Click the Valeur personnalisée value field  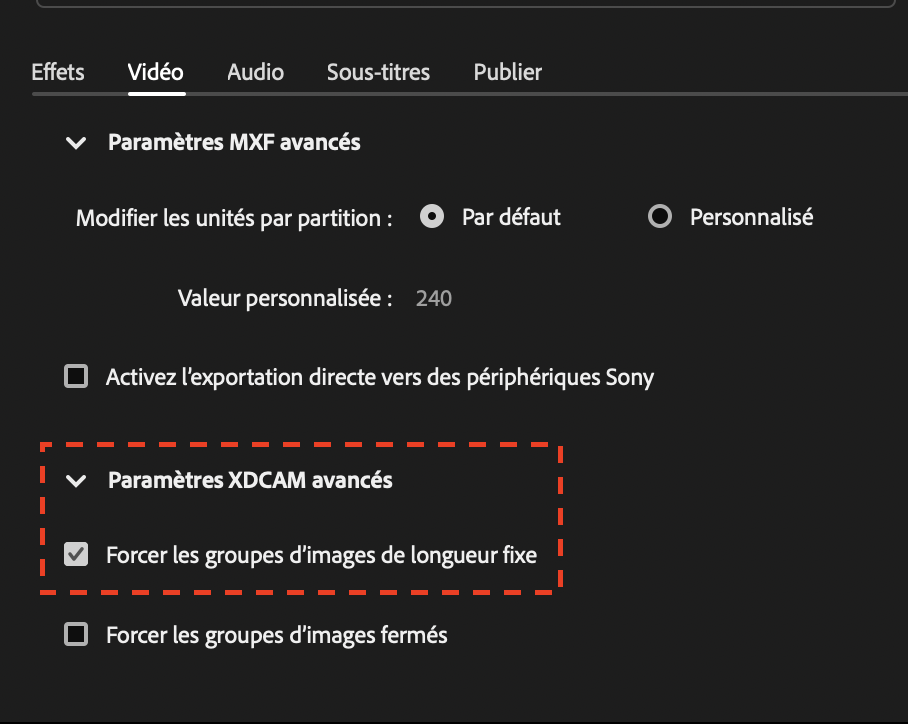433,297
